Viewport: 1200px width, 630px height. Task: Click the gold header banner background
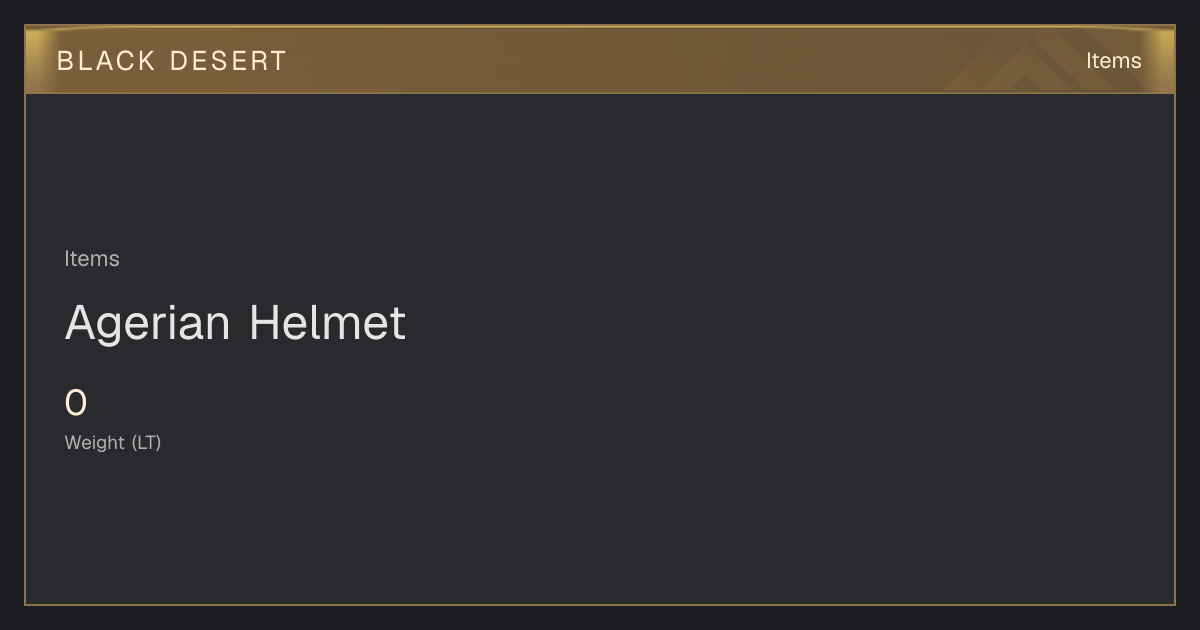pyautogui.click(x=600, y=60)
